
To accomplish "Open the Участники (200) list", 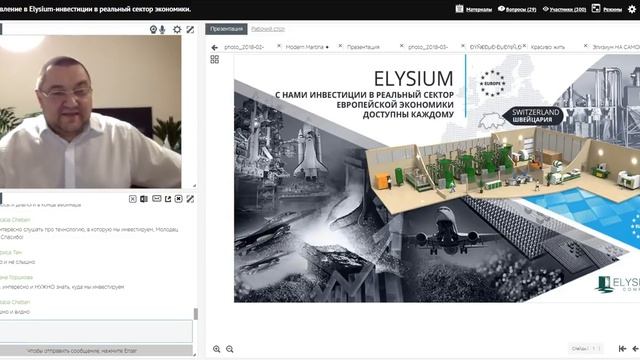I will click(x=567, y=9).
